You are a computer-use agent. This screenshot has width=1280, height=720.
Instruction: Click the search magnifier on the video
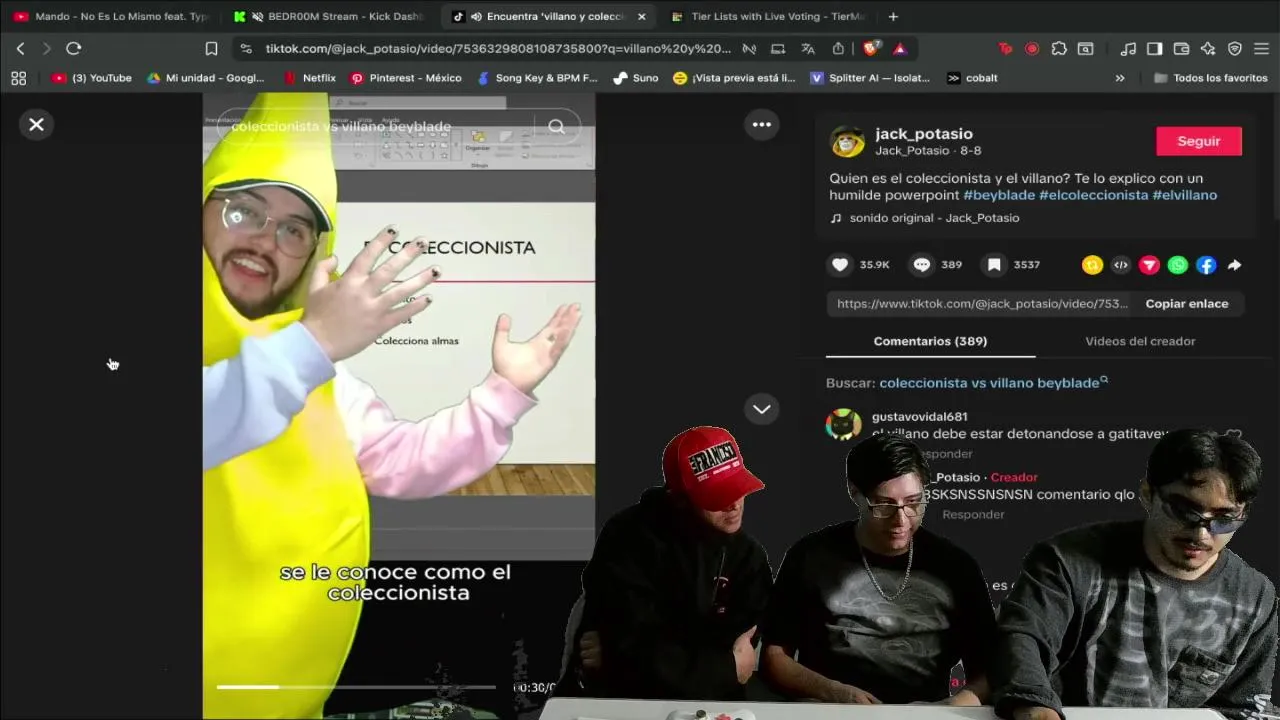(x=556, y=126)
